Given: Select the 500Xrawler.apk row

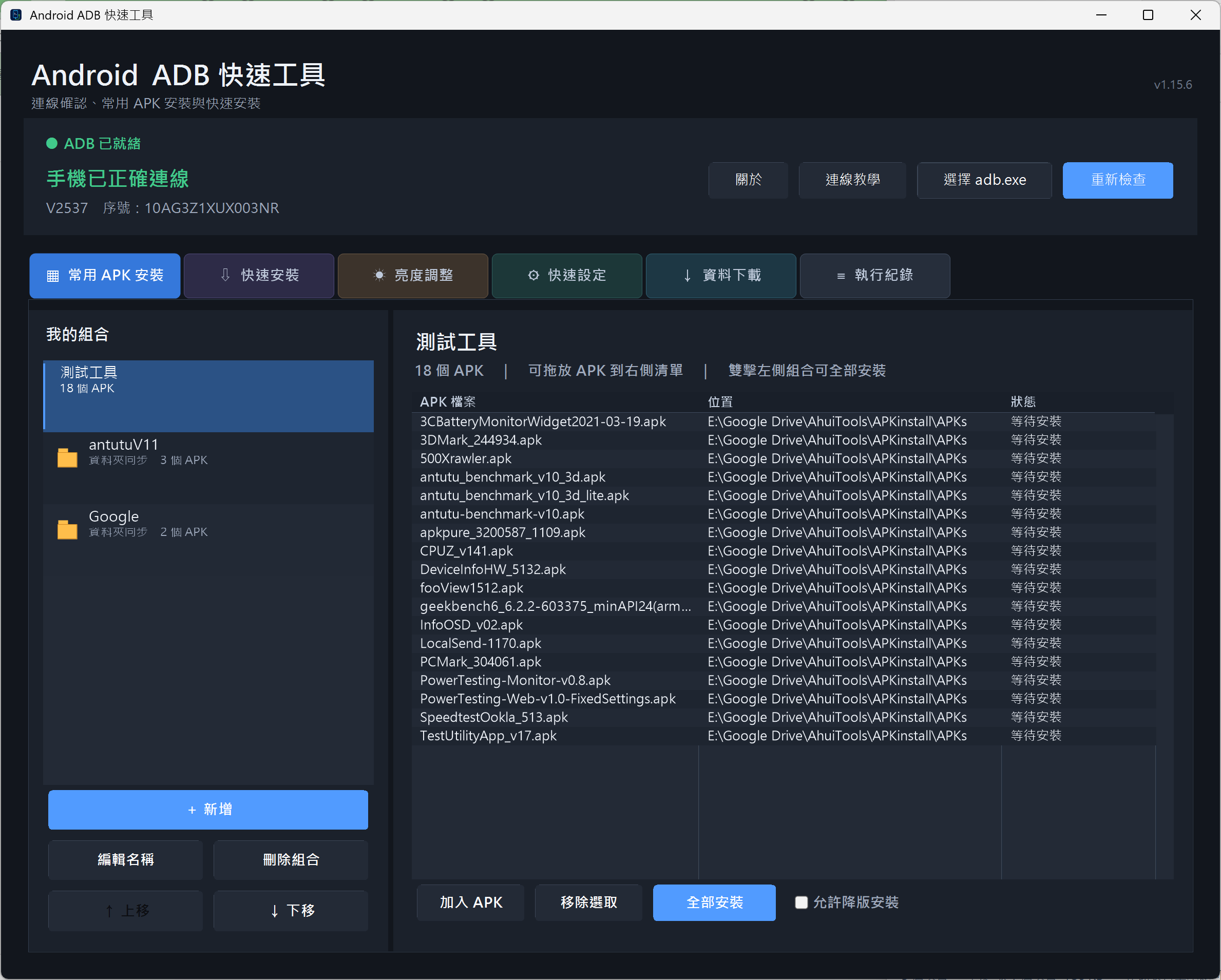Looking at the screenshot, I should (784, 458).
